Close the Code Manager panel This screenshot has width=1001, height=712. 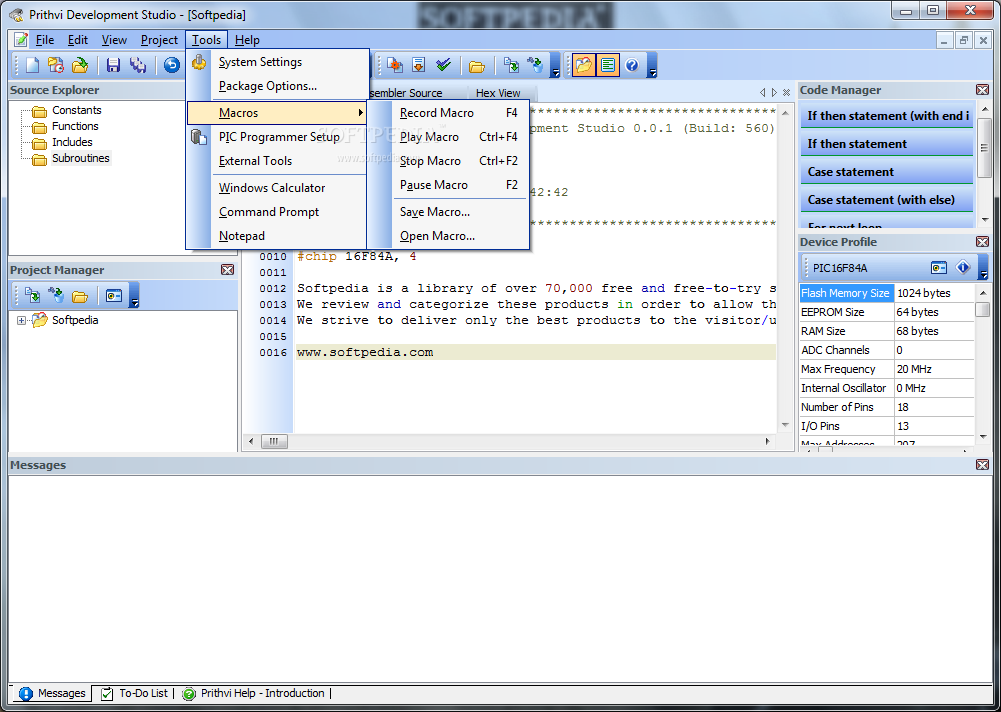tap(982, 90)
